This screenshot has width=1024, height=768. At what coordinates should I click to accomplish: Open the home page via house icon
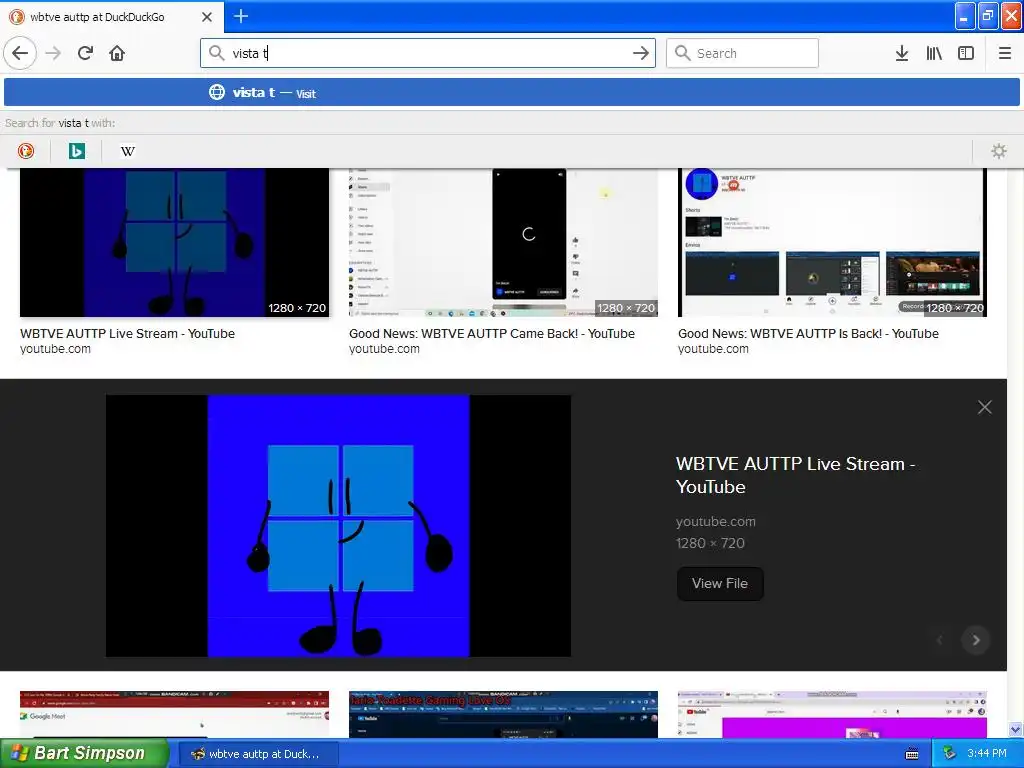(x=117, y=53)
